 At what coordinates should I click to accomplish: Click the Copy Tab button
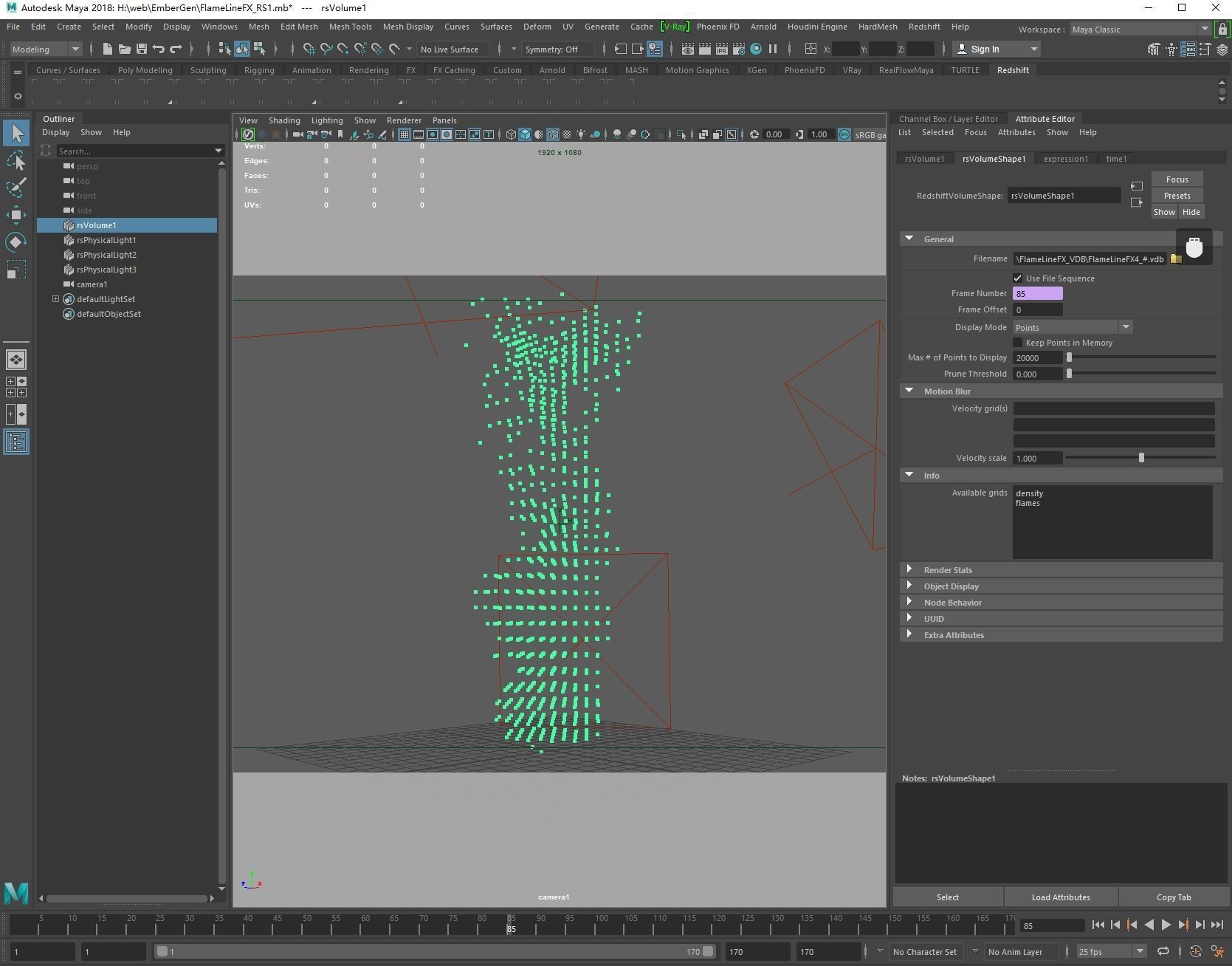(x=1174, y=897)
